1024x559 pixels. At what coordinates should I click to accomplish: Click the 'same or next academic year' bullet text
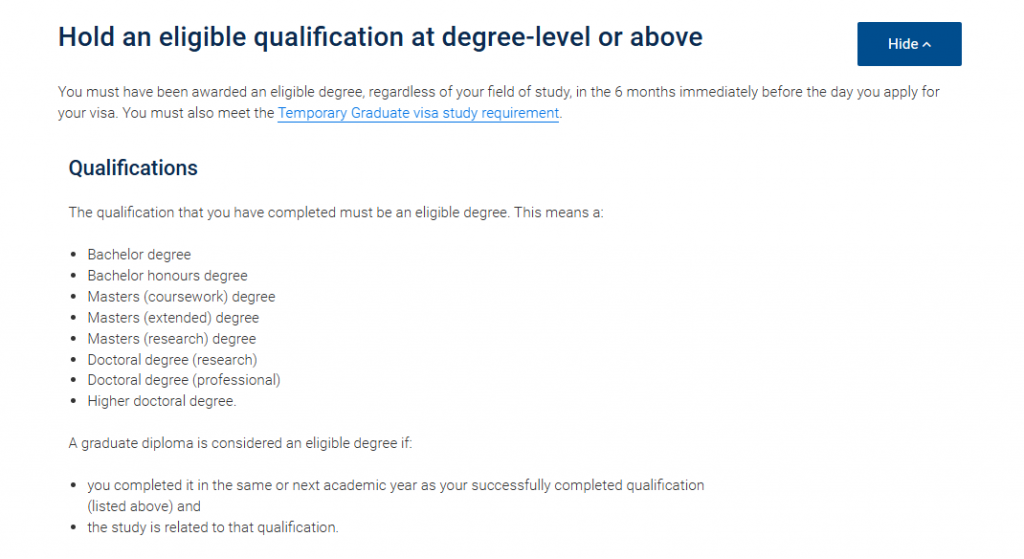pyautogui.click(x=396, y=485)
